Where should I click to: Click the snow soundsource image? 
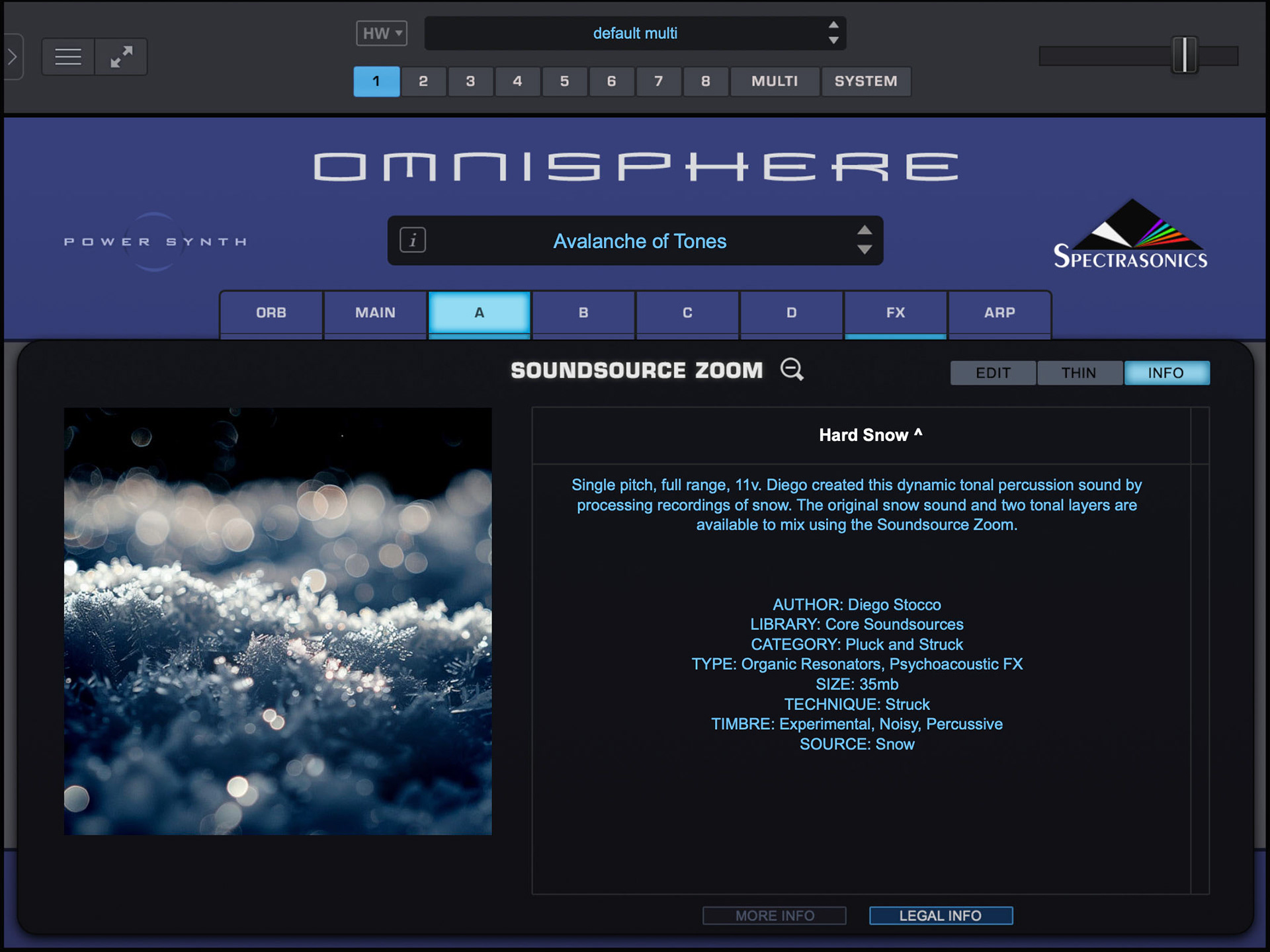click(x=278, y=621)
